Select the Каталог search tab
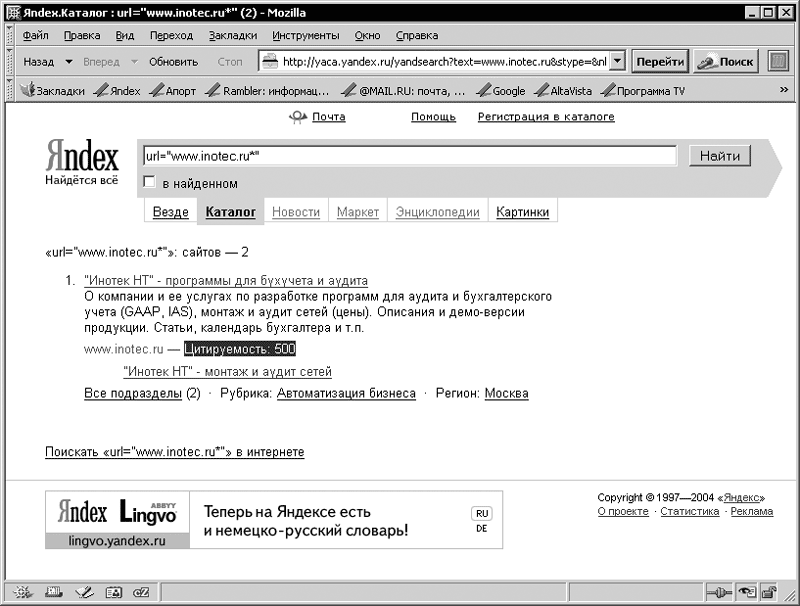 [231, 212]
